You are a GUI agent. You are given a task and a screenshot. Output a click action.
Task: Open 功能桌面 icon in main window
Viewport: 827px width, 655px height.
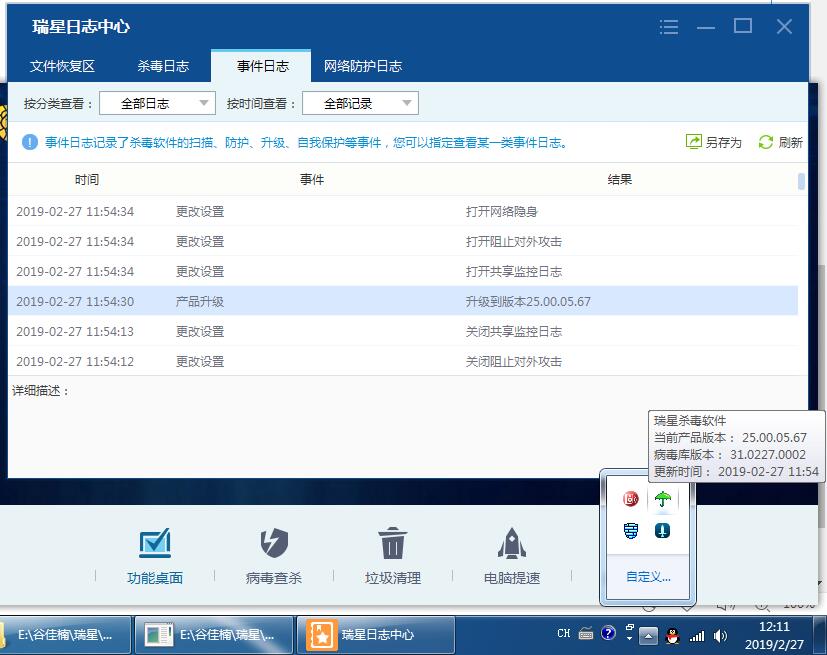tap(155, 543)
